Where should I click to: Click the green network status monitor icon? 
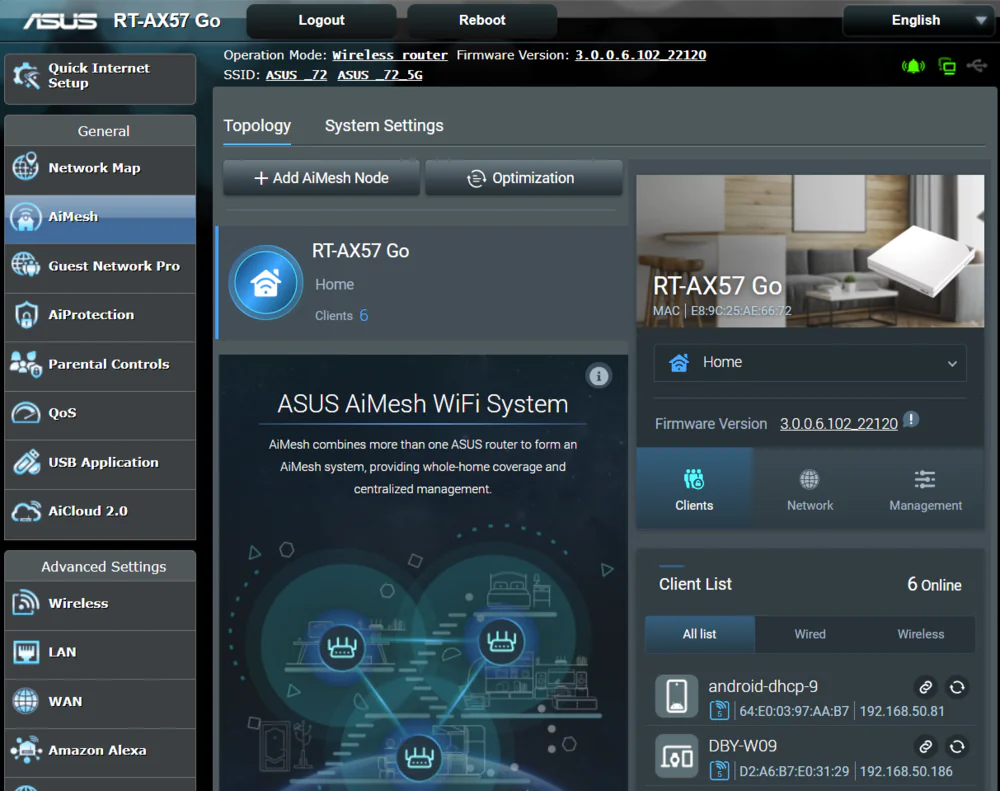(x=947, y=66)
